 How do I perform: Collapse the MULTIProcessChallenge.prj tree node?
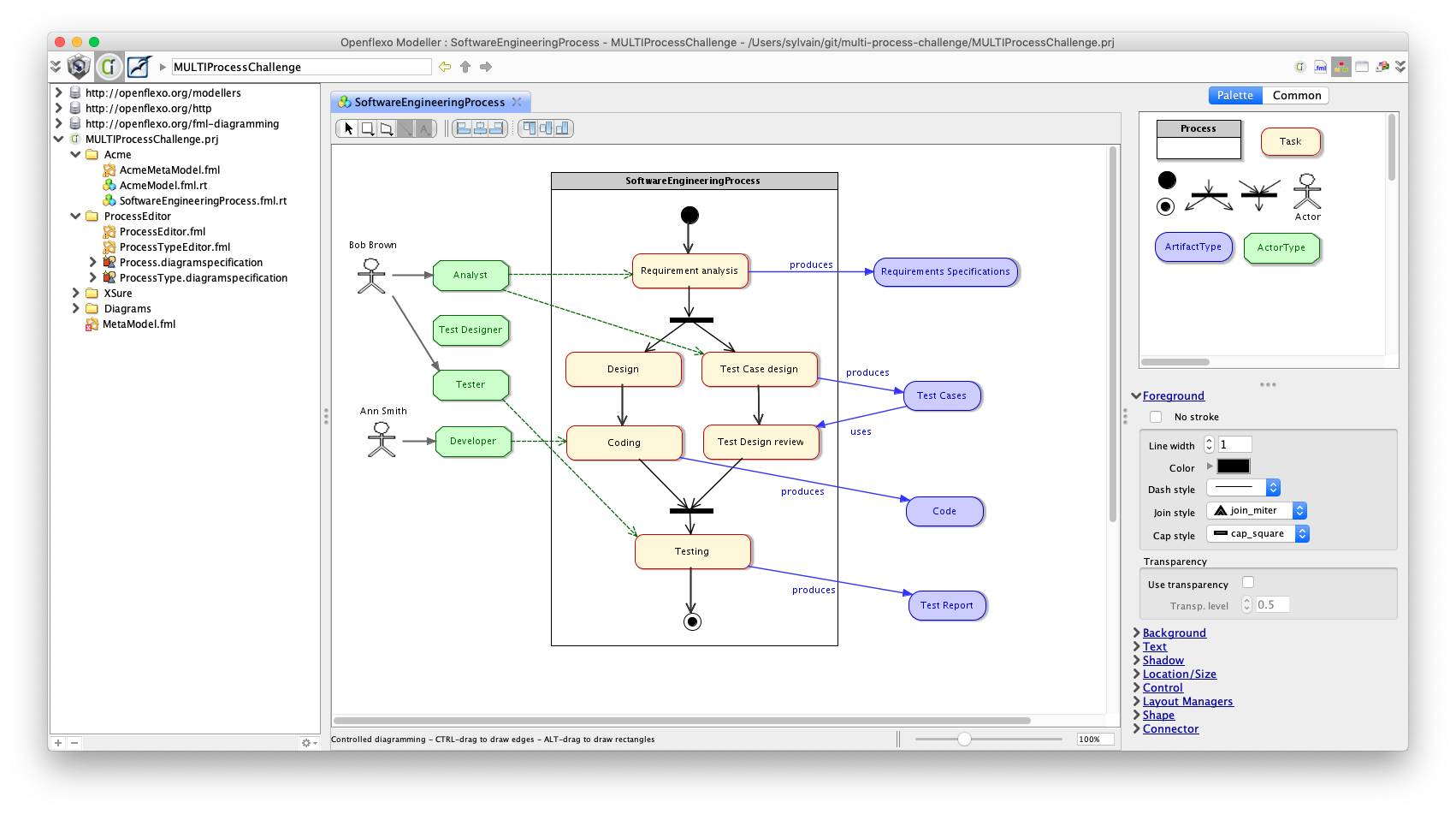click(x=58, y=139)
